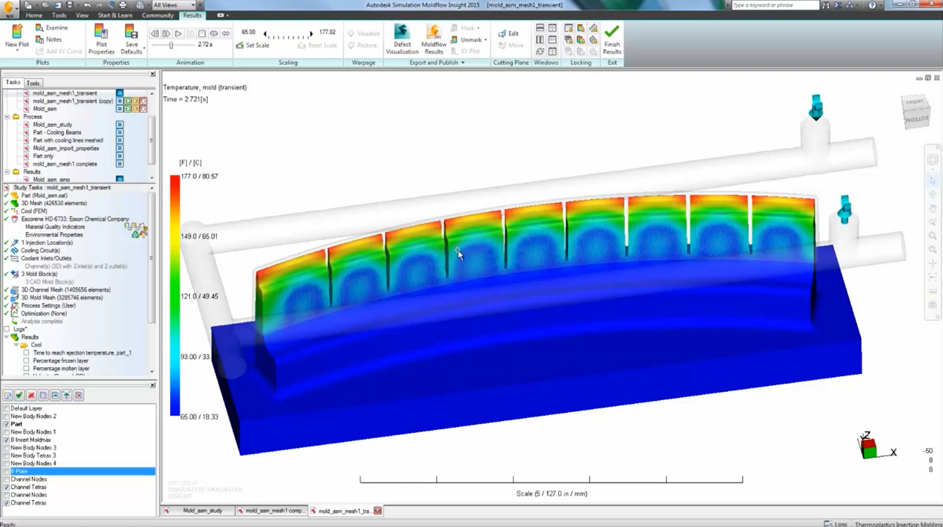Open the View ribbon tab

82,15
